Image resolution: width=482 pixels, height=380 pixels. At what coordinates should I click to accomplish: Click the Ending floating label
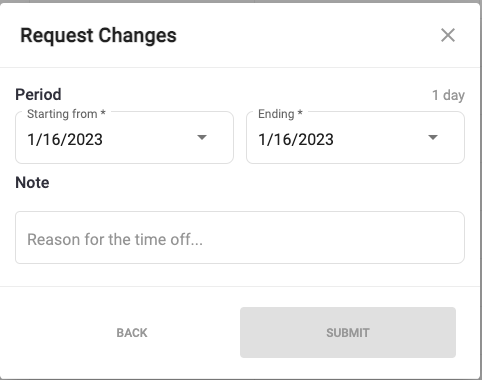coord(276,114)
